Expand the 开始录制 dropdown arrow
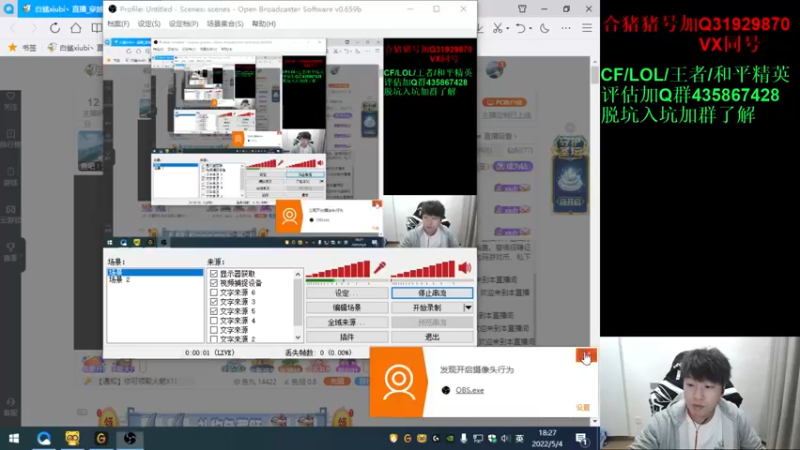The height and width of the screenshot is (450, 800). [x=468, y=308]
